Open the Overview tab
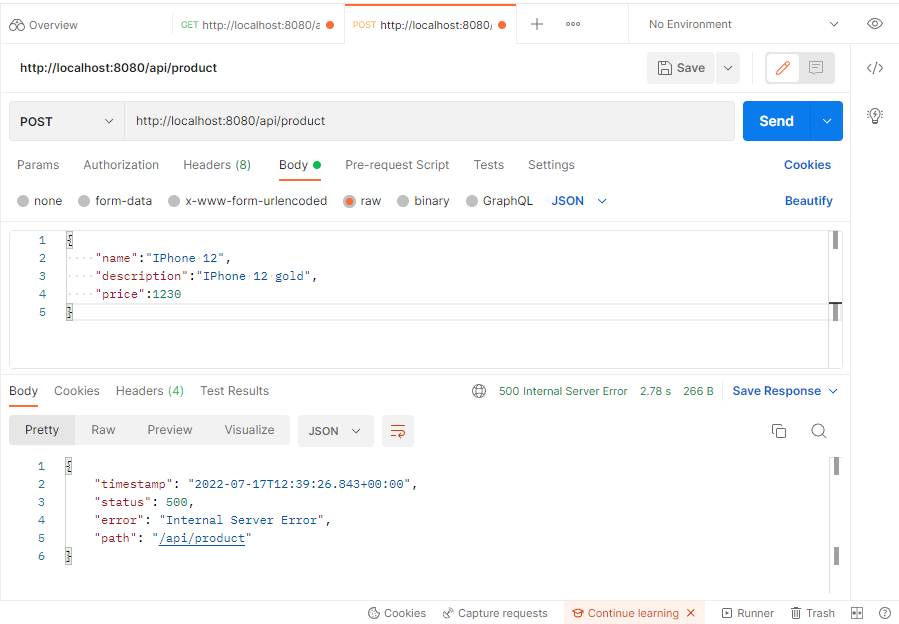Viewport: 899px width, 624px height. click(44, 25)
